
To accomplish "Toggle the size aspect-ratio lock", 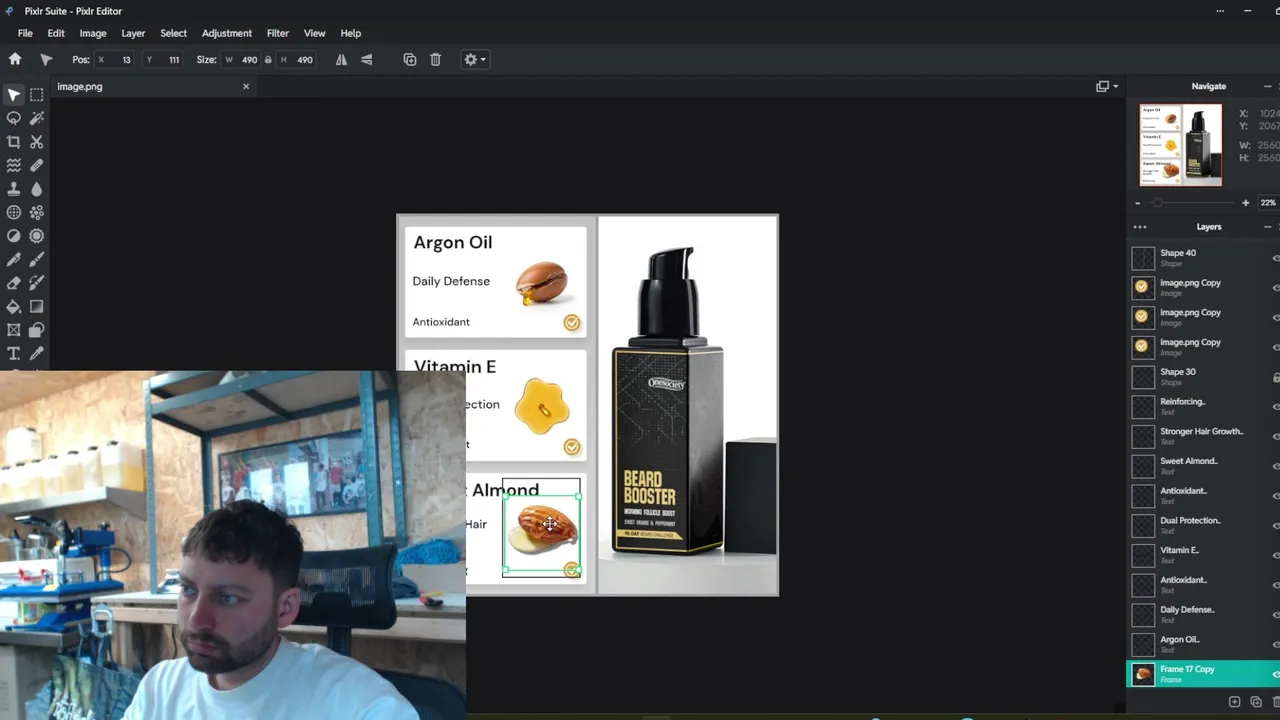I will click(x=268, y=60).
